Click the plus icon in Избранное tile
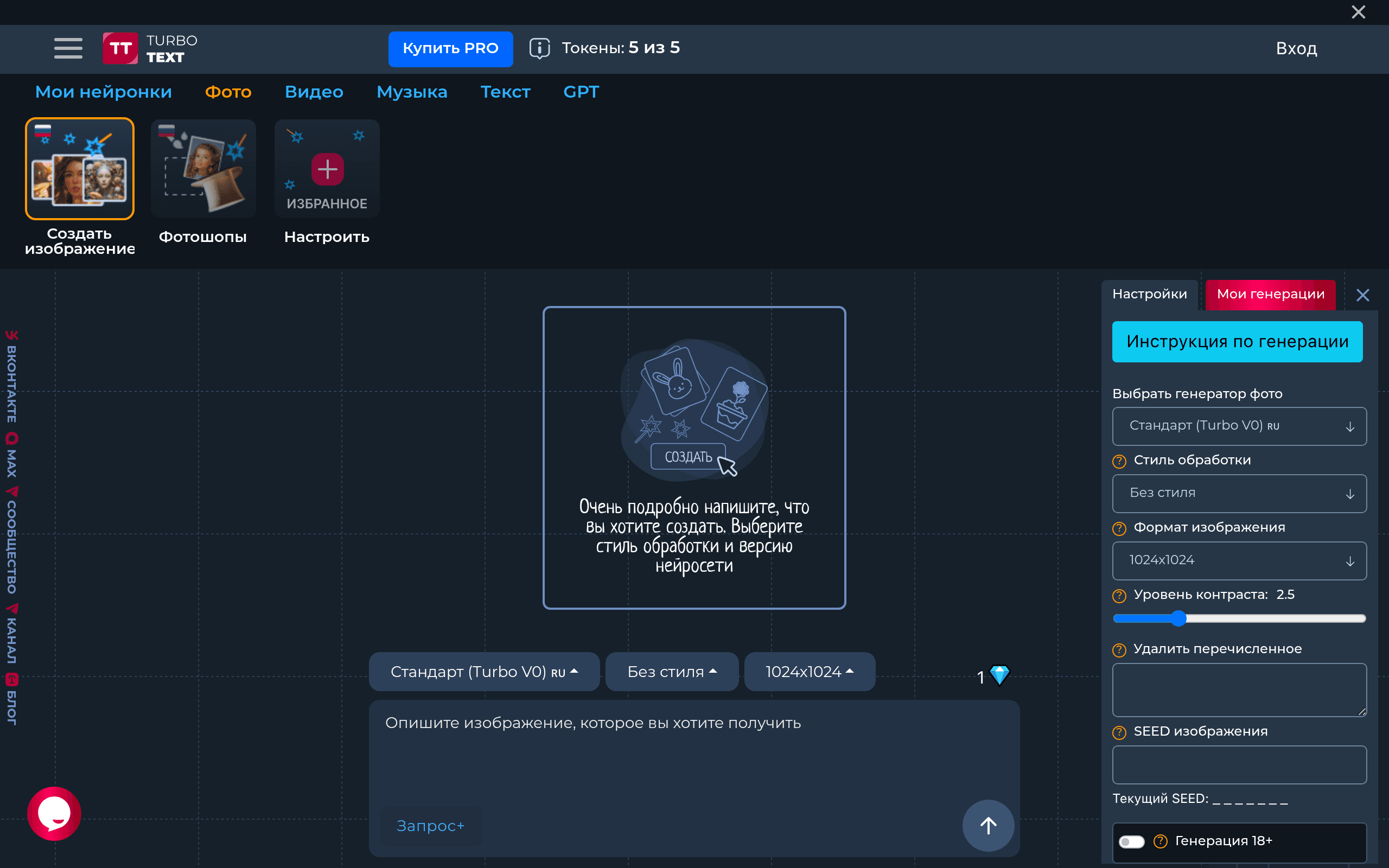1389x868 pixels. [327, 169]
